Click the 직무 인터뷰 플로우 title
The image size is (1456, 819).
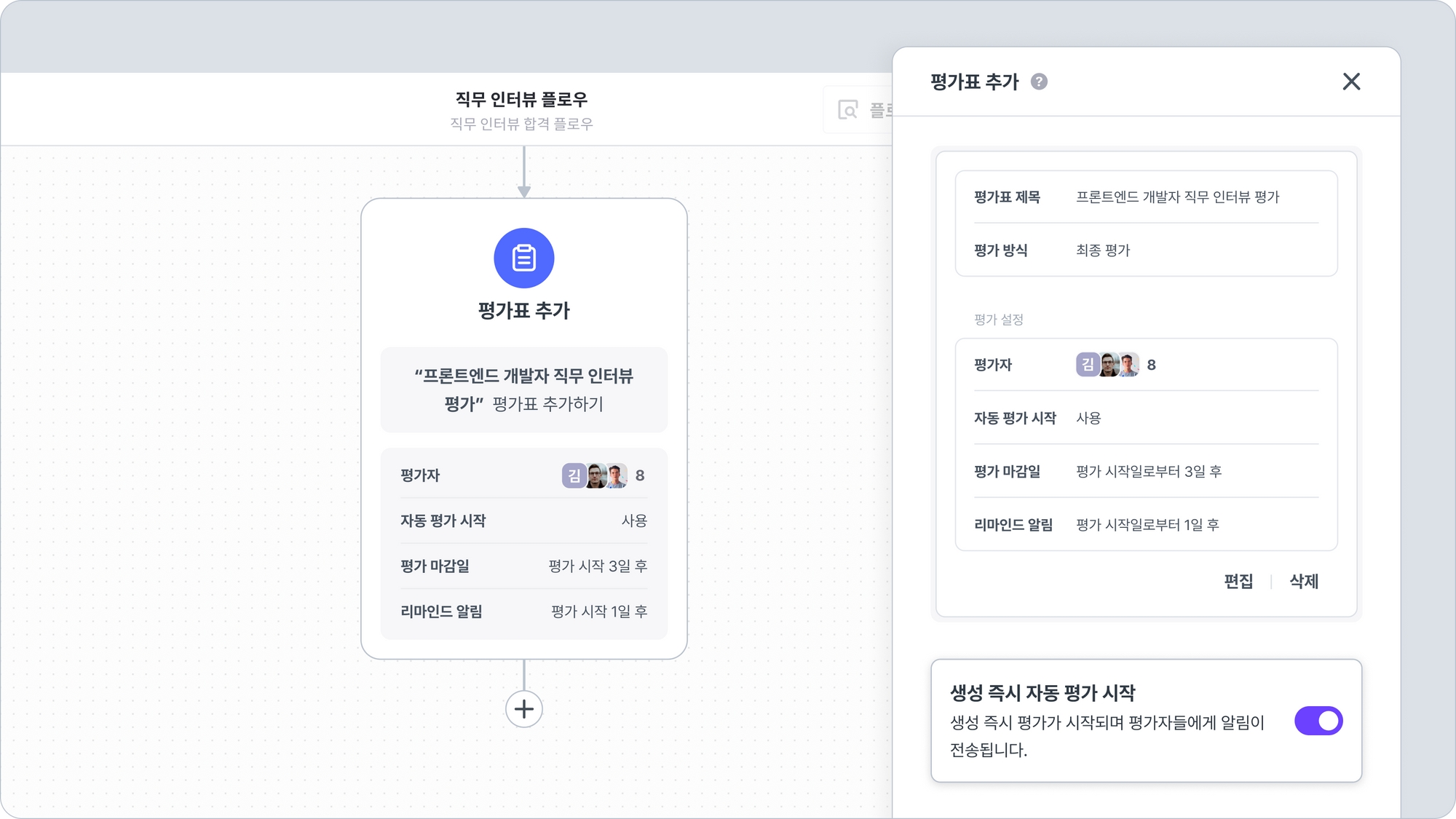tap(521, 99)
